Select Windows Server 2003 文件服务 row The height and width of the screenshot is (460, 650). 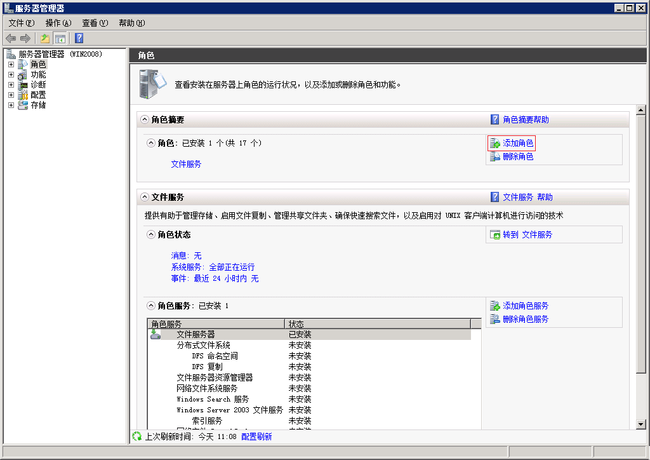pyautogui.click(x=309, y=410)
